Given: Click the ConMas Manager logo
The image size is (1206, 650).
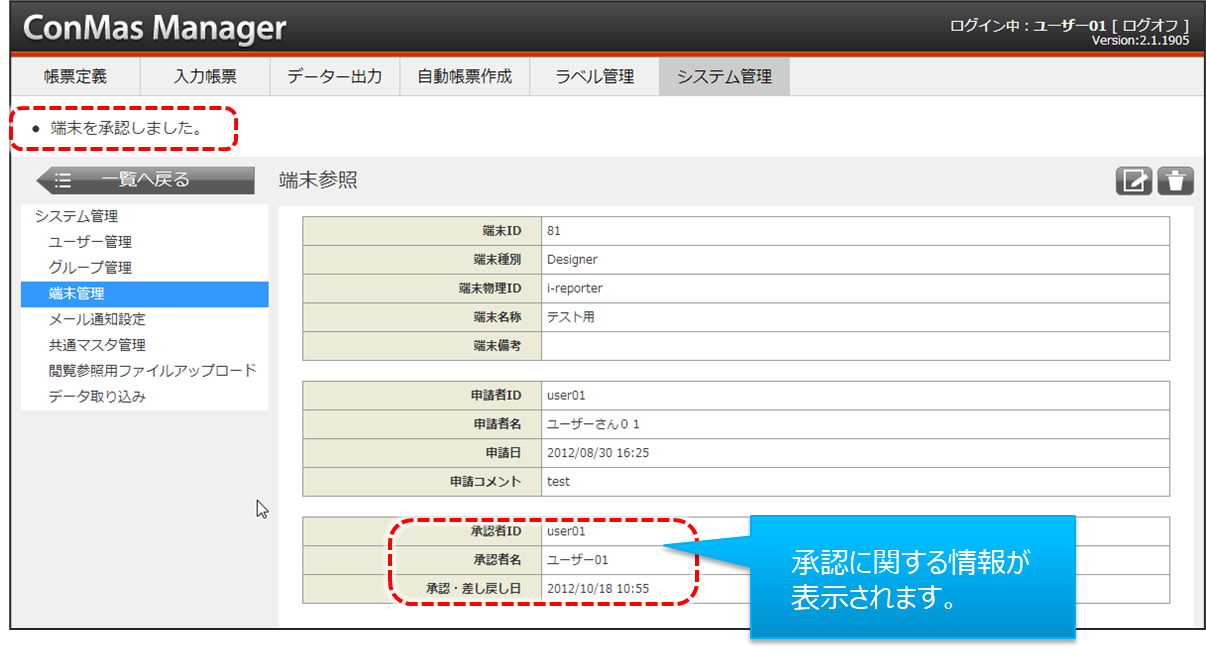Looking at the screenshot, I should point(154,28).
